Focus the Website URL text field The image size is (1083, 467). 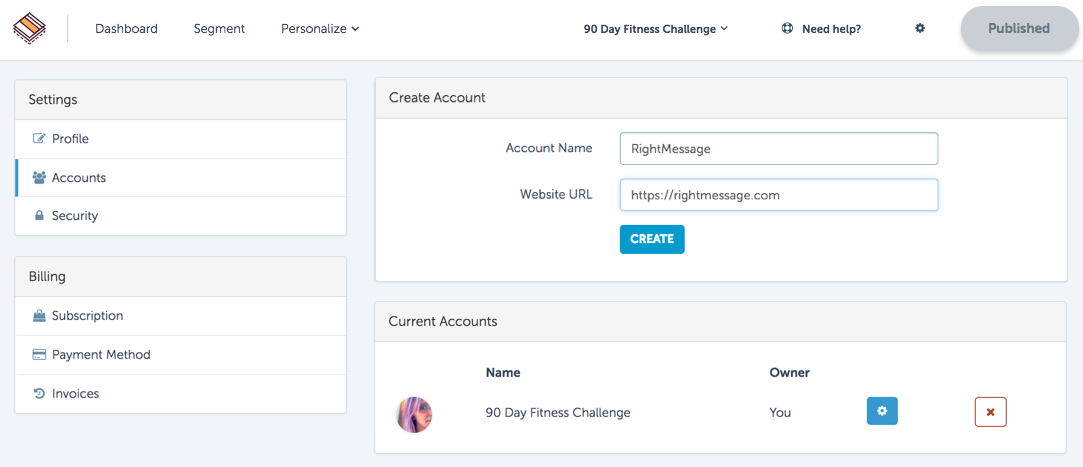[x=779, y=195]
